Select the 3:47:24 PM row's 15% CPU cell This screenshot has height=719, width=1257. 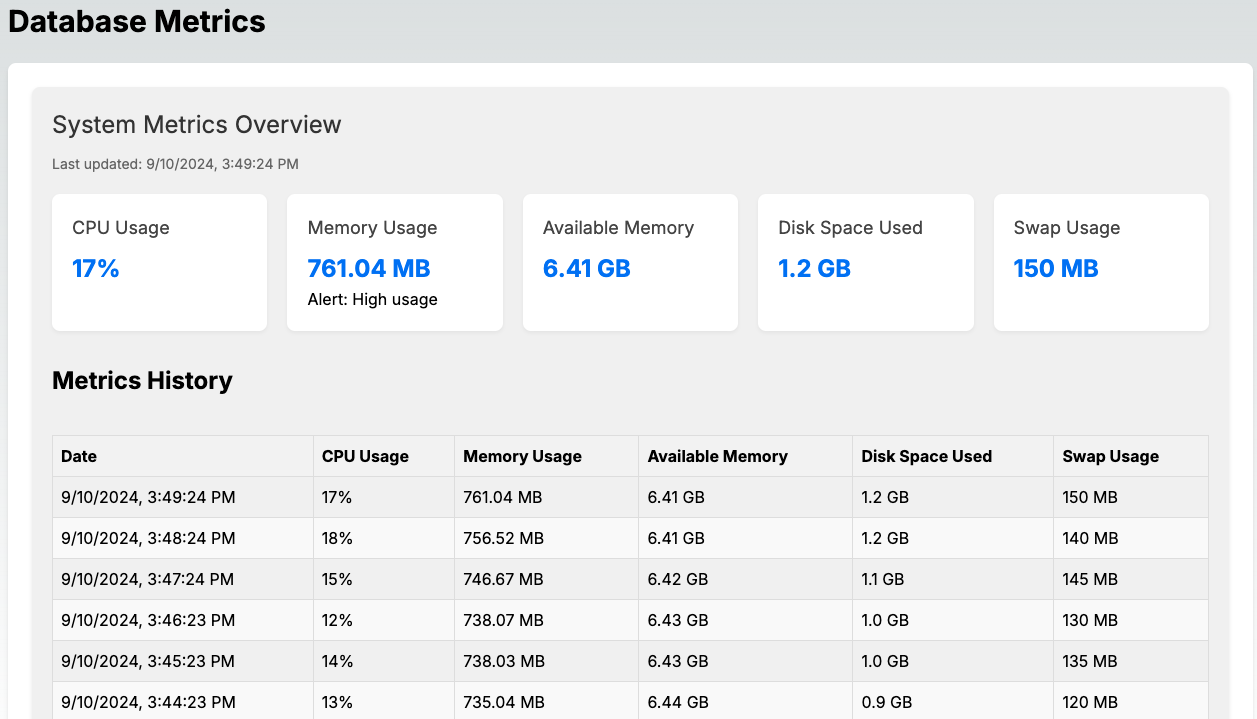pos(337,579)
